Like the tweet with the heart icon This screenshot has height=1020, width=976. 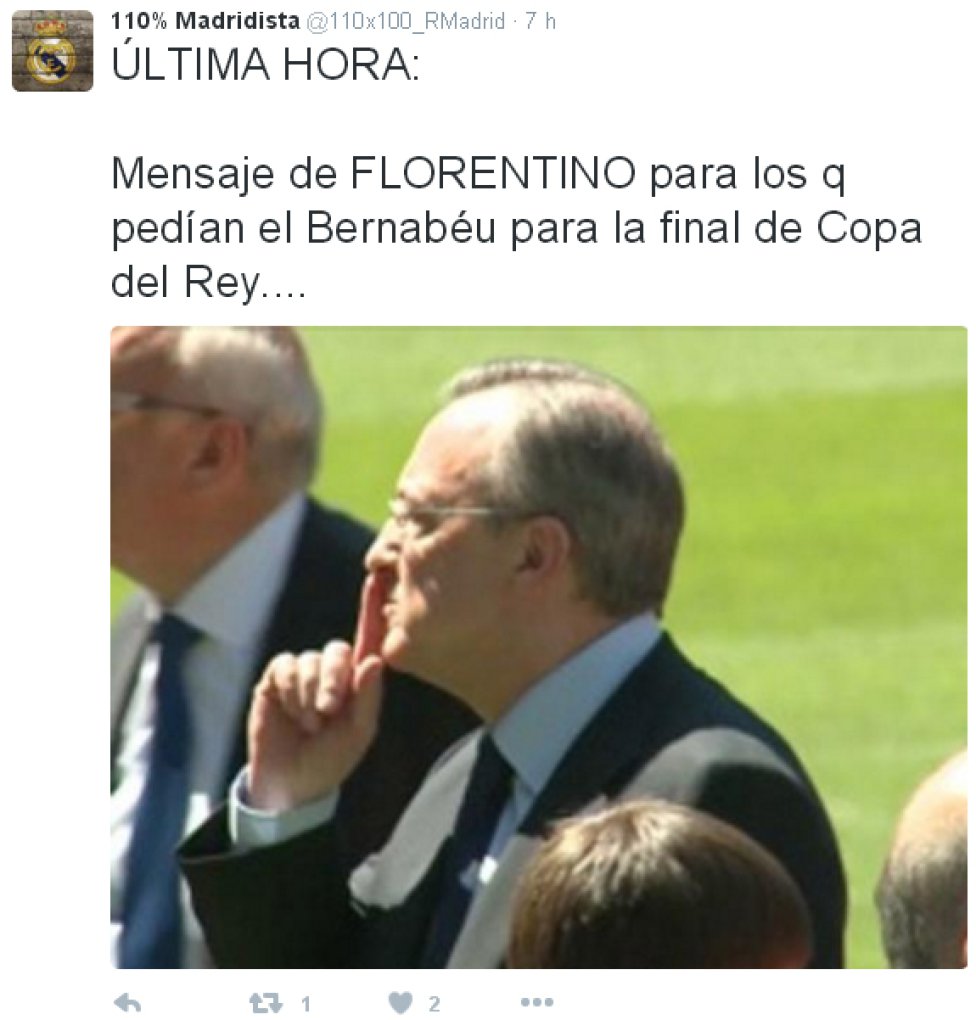click(400, 1003)
